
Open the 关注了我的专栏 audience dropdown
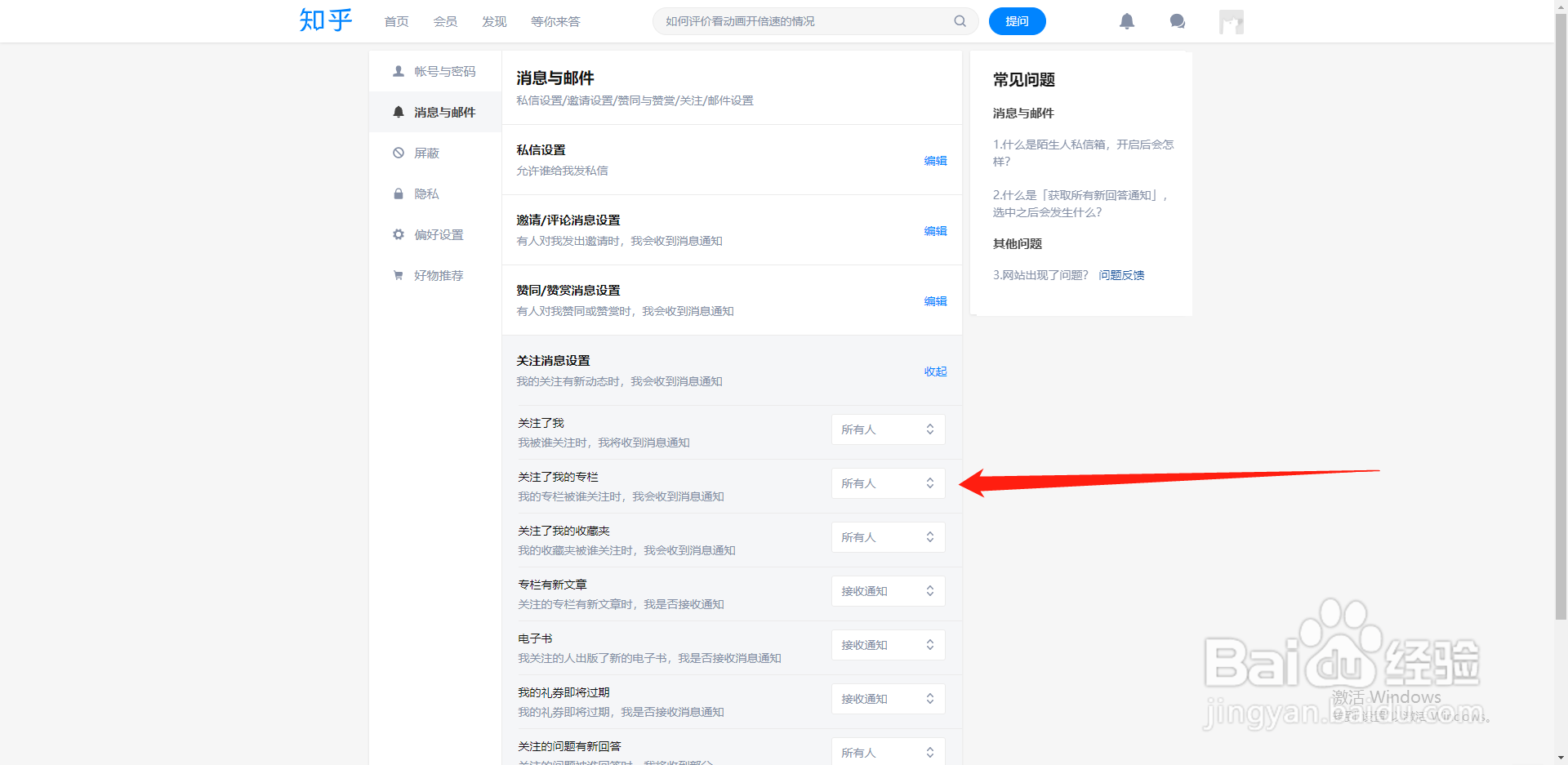coord(888,483)
